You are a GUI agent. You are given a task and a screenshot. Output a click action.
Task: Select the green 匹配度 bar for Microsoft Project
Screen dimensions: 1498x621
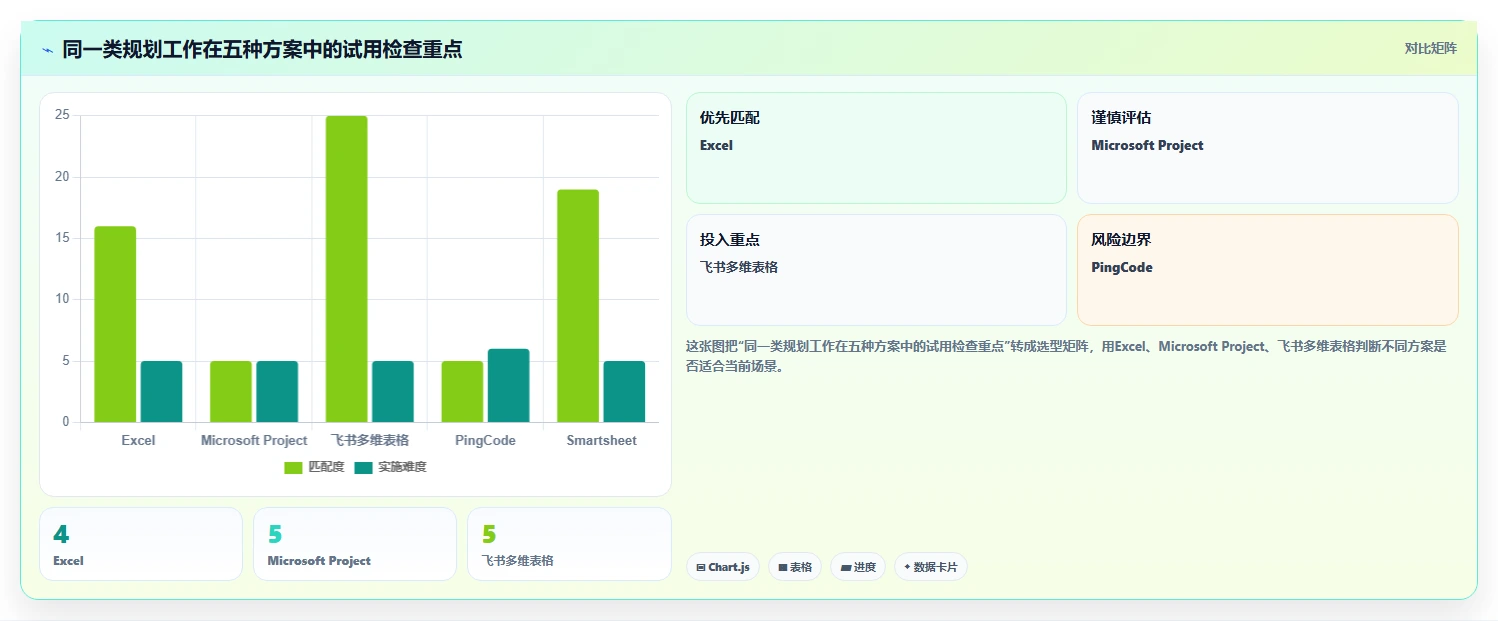coord(231,392)
